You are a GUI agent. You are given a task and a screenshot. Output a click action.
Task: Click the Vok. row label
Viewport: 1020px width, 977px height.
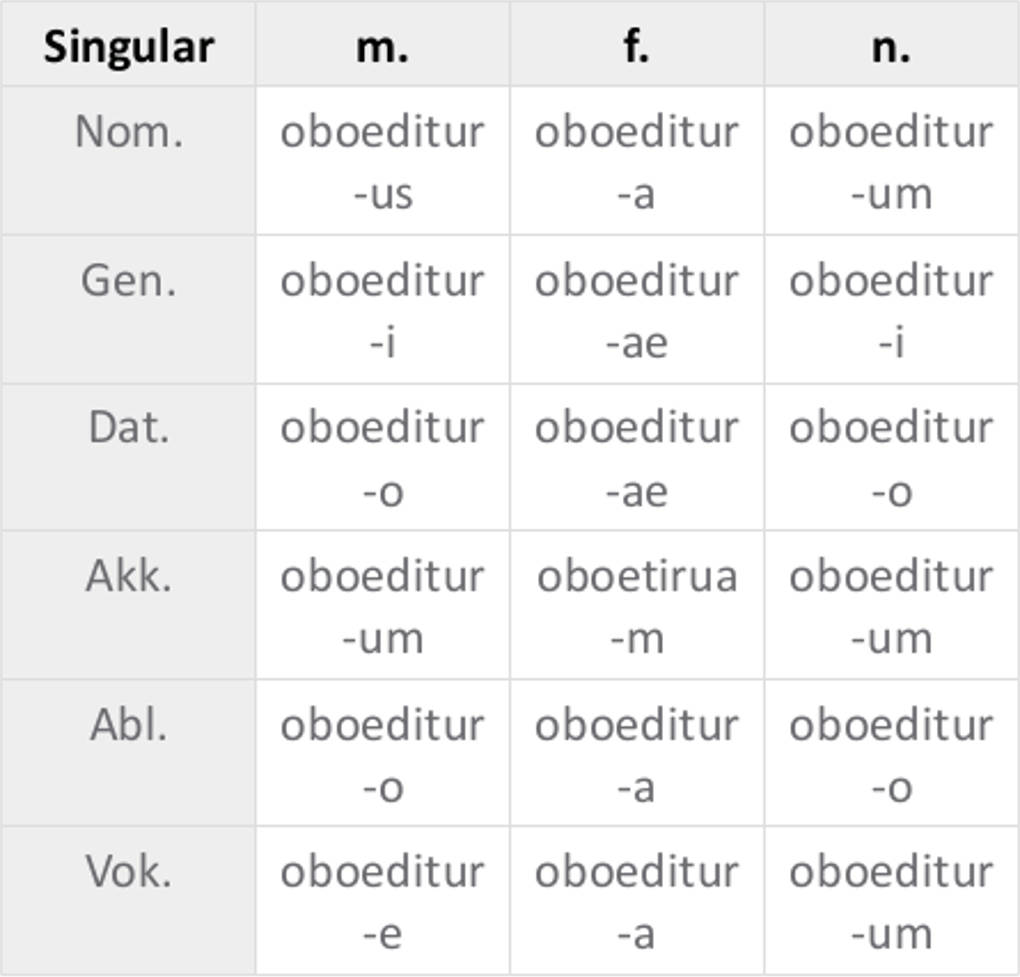[x=128, y=872]
